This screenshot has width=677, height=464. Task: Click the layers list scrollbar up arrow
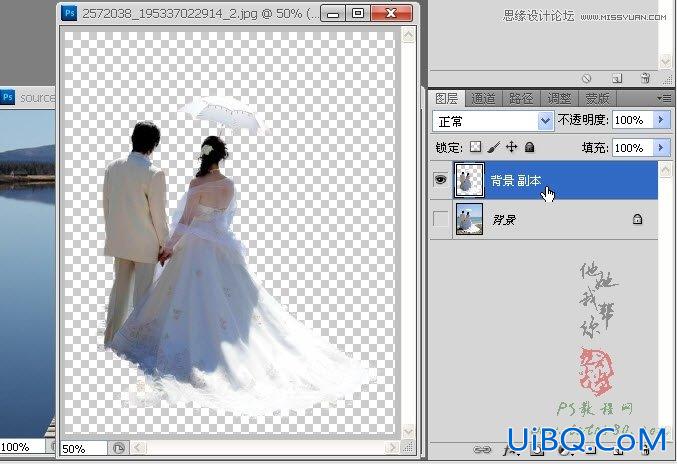[x=664, y=170]
